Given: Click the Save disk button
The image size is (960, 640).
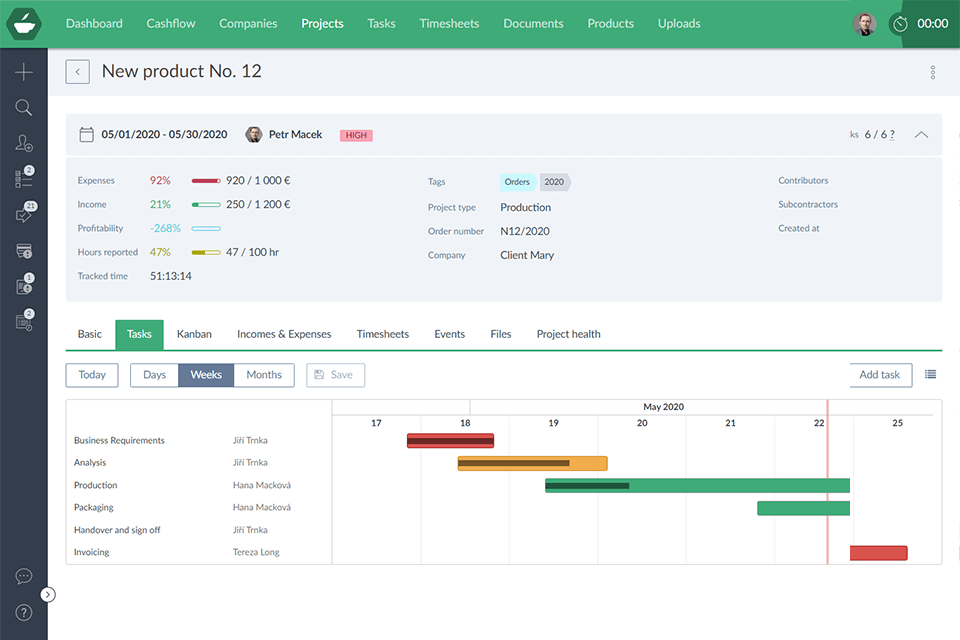Looking at the screenshot, I should point(336,375).
